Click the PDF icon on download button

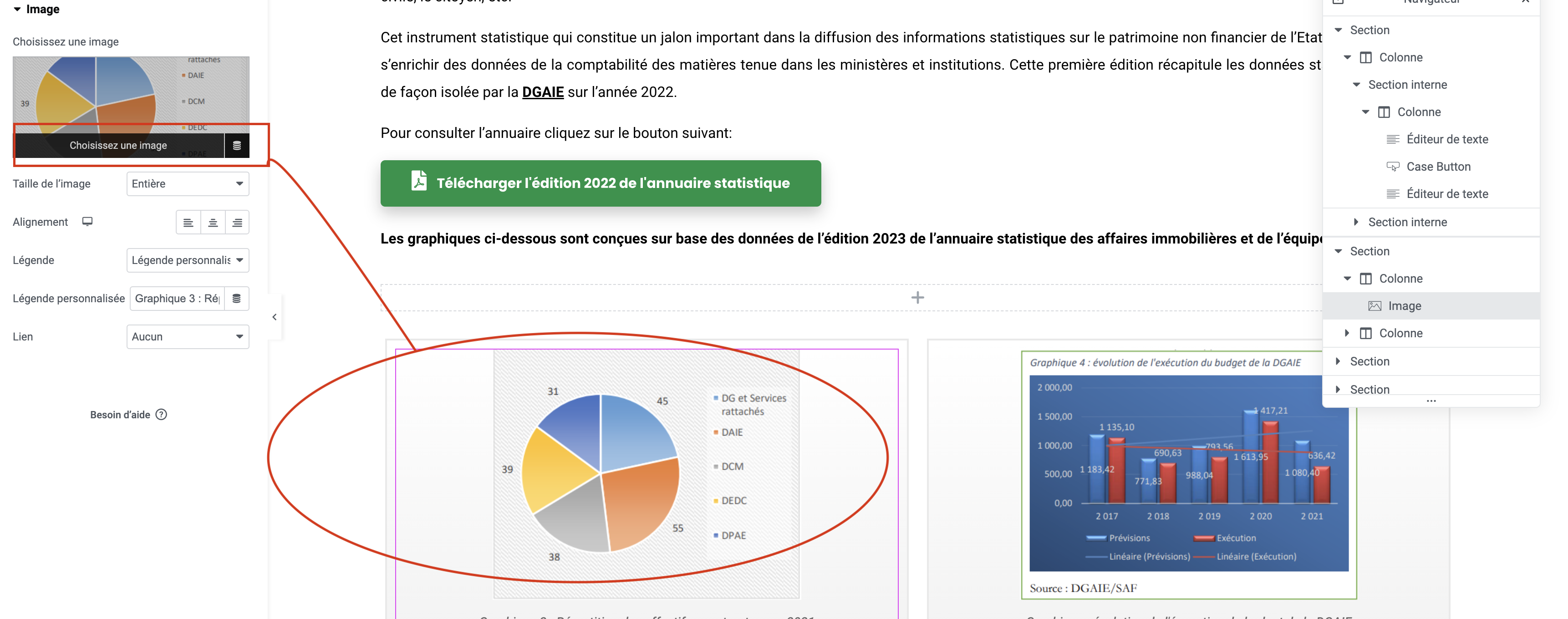coord(419,182)
